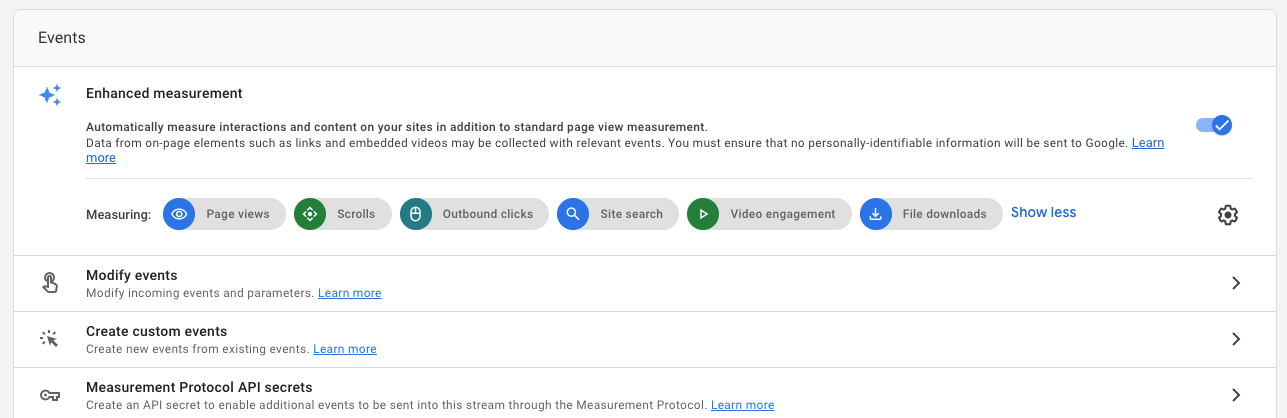1287x418 pixels.
Task: Collapse measuring list with Show less
Action: click(x=1043, y=213)
